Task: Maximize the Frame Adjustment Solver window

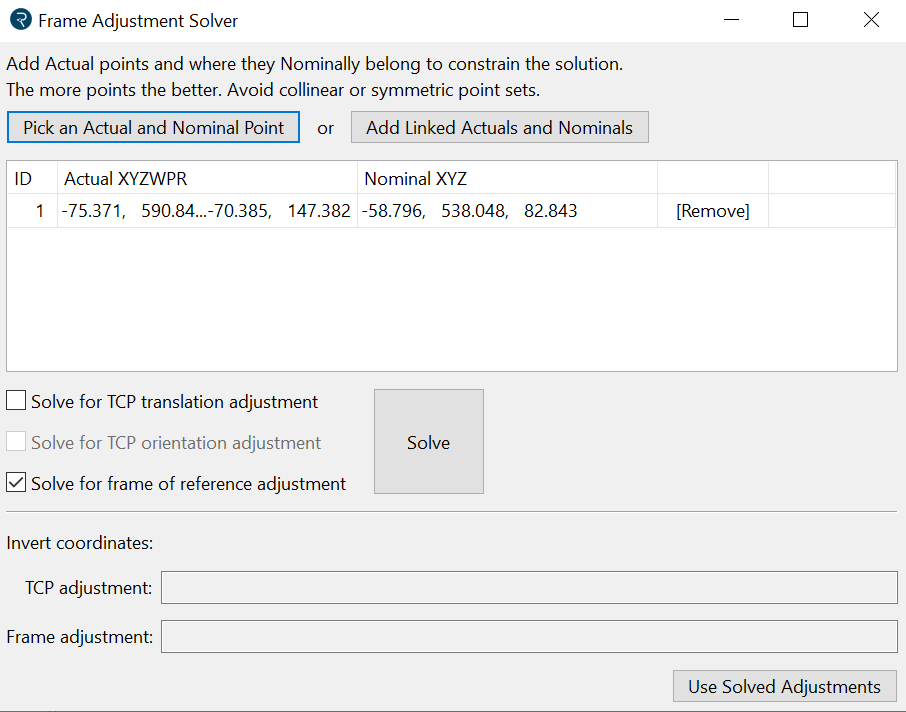Action: (800, 20)
